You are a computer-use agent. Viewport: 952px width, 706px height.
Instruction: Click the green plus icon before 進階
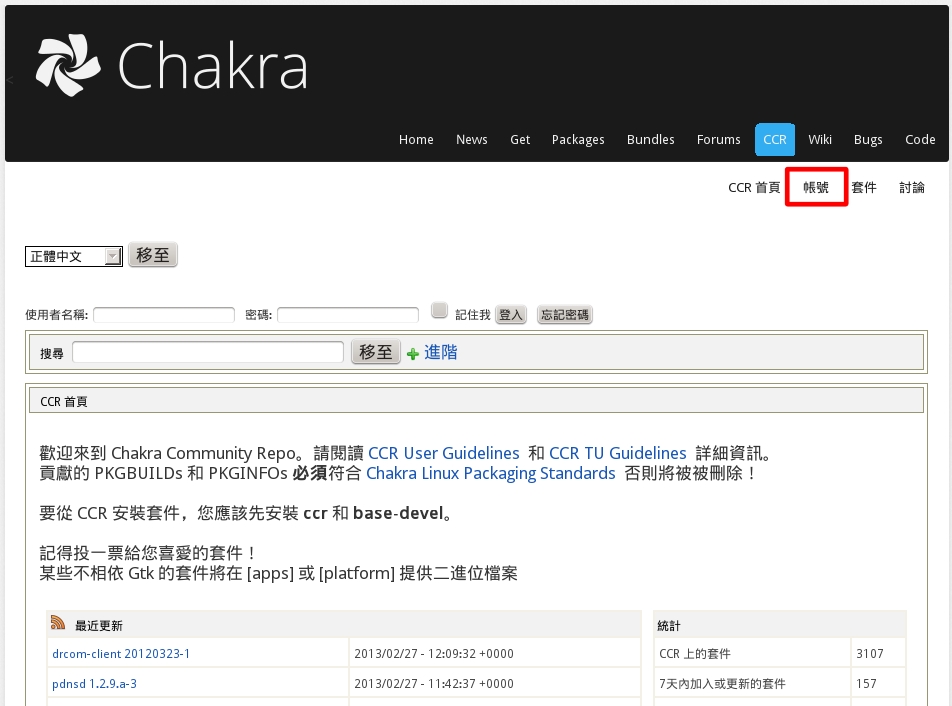click(x=413, y=354)
